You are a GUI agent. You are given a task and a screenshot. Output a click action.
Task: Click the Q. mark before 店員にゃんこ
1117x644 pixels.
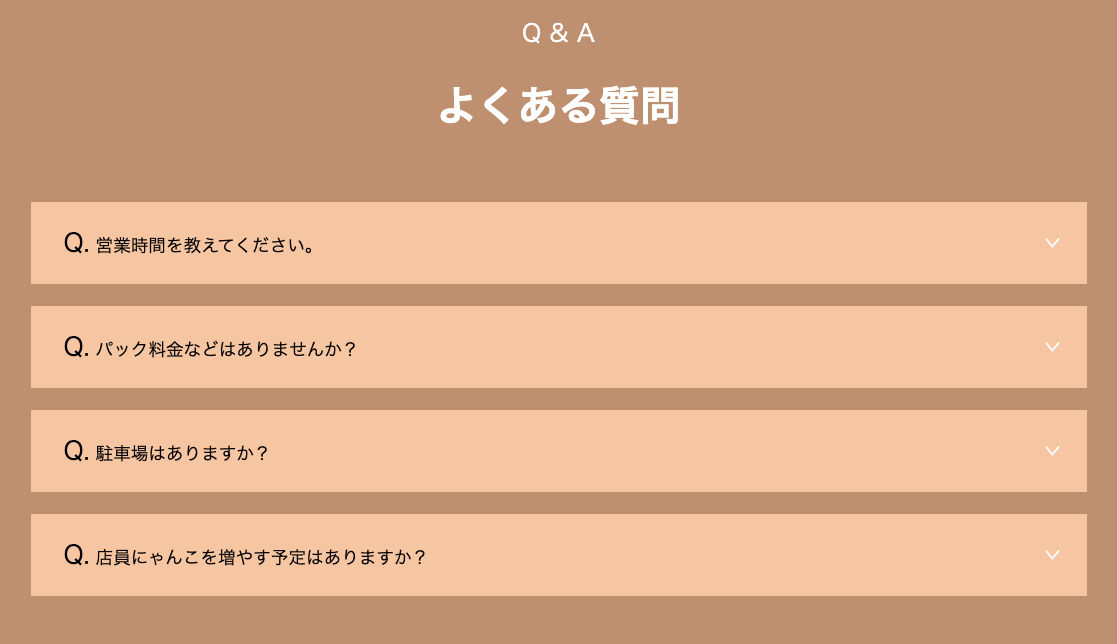tap(76, 555)
